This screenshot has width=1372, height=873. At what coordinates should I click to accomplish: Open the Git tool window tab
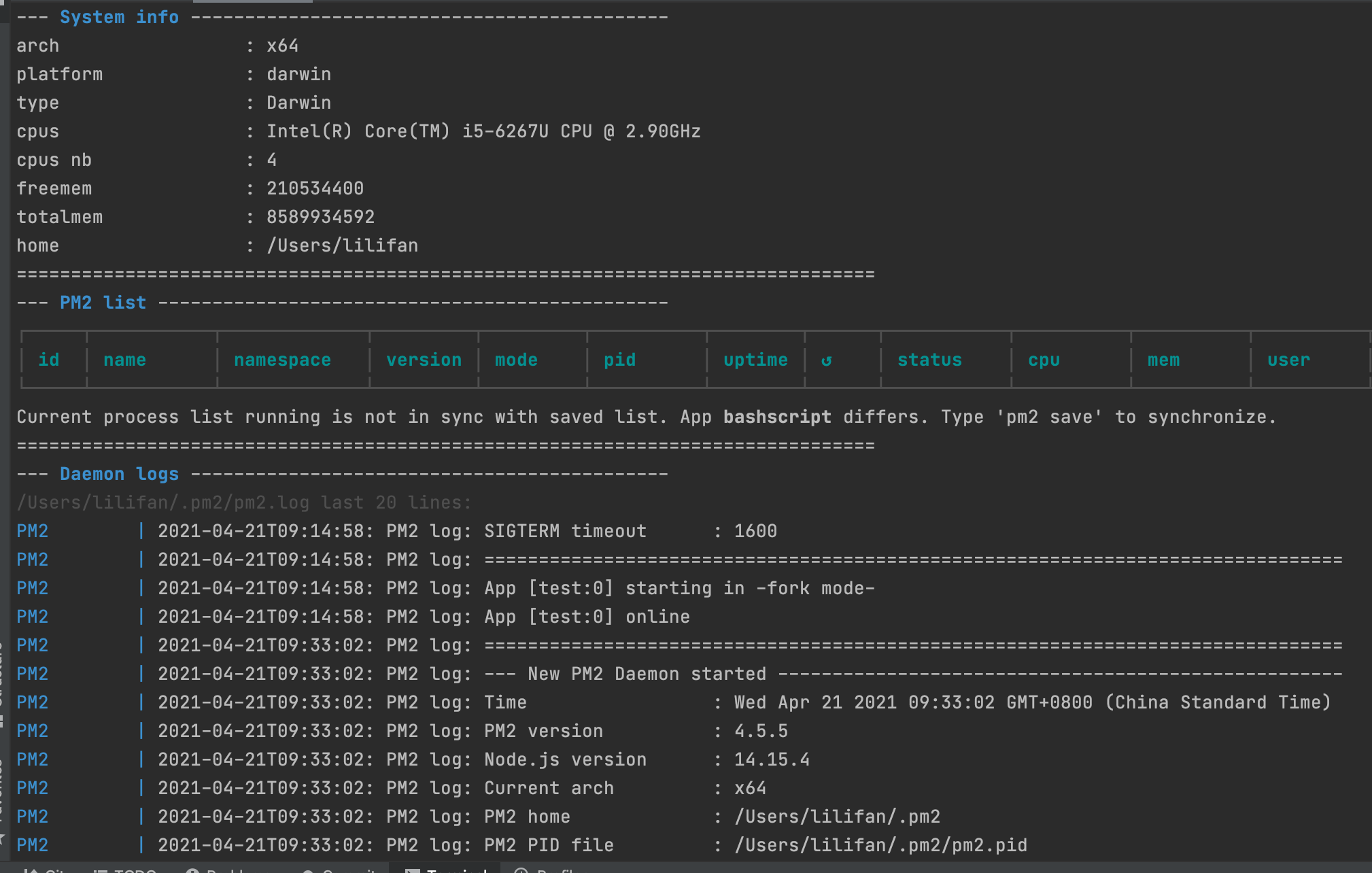point(45,870)
